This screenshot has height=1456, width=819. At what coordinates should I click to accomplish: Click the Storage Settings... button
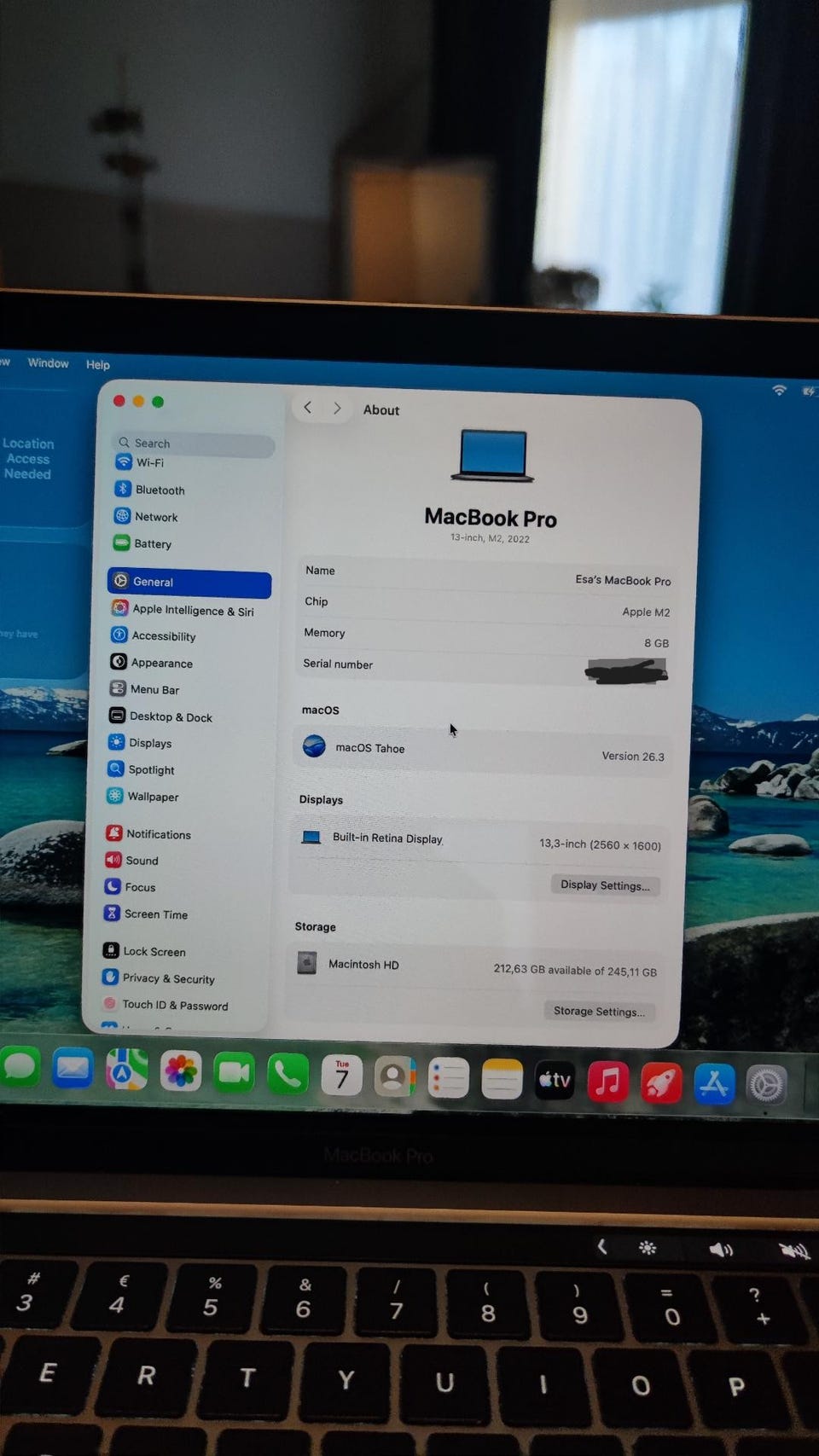click(599, 1011)
